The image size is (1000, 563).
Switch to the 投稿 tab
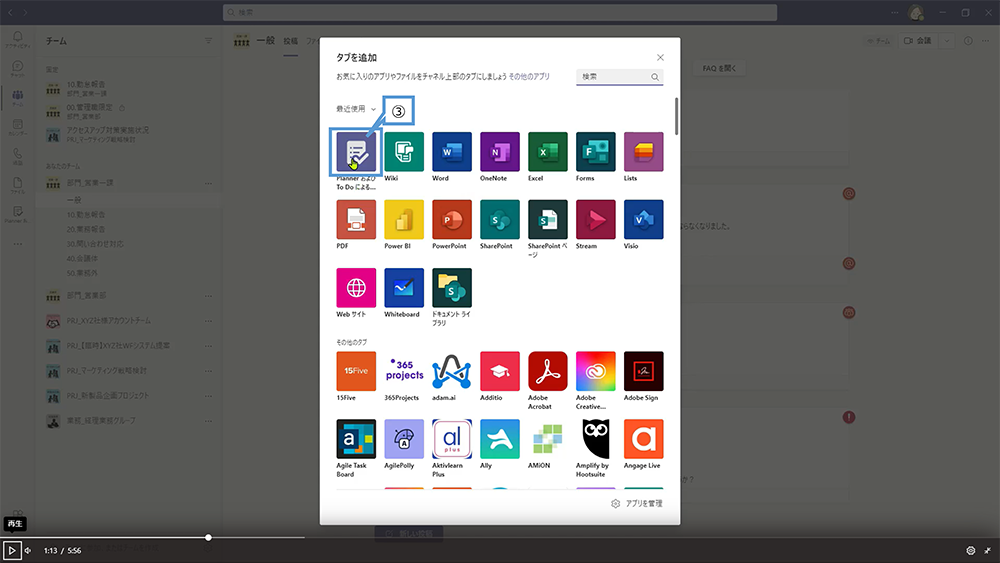click(291, 41)
